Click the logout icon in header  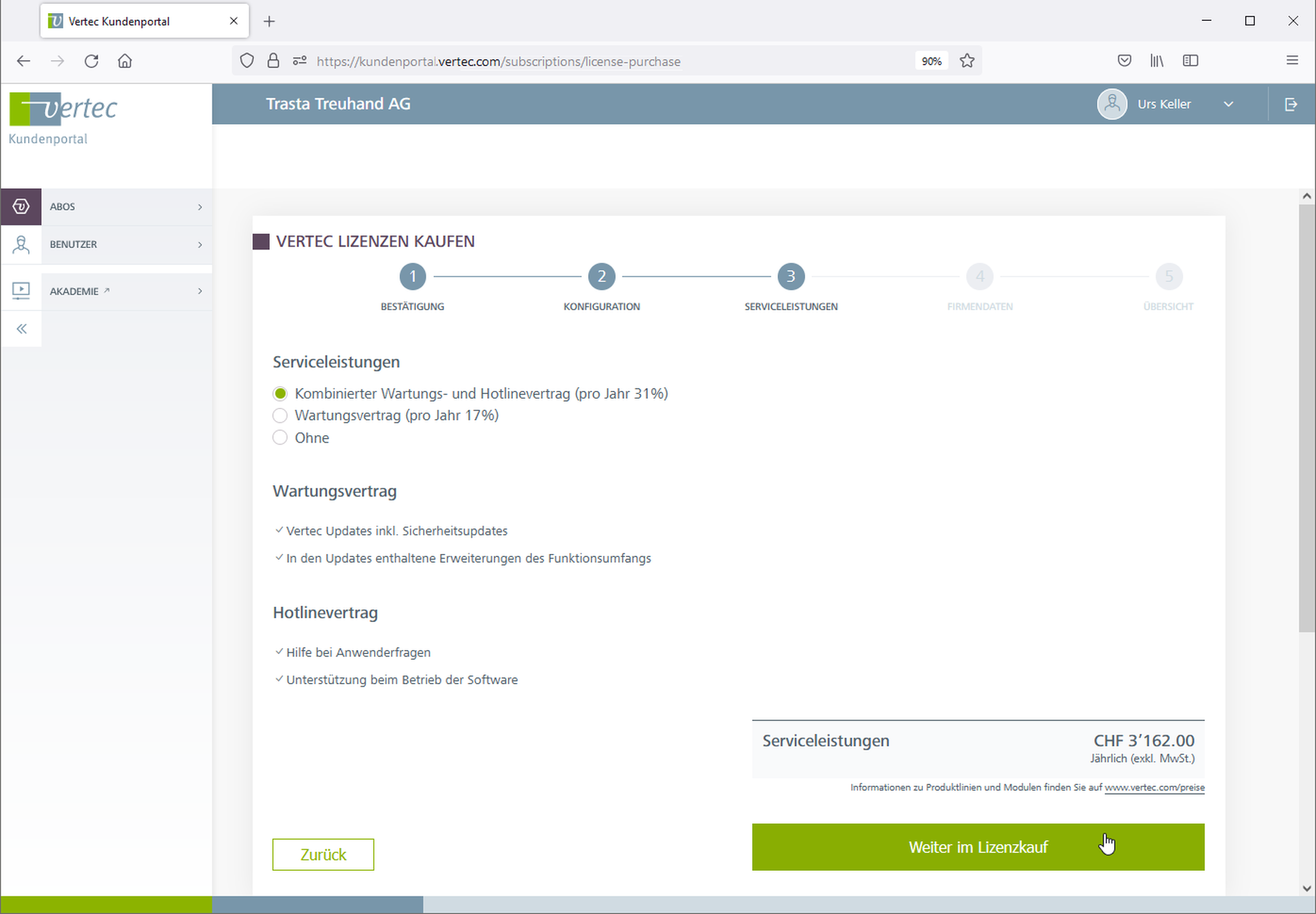(1291, 104)
